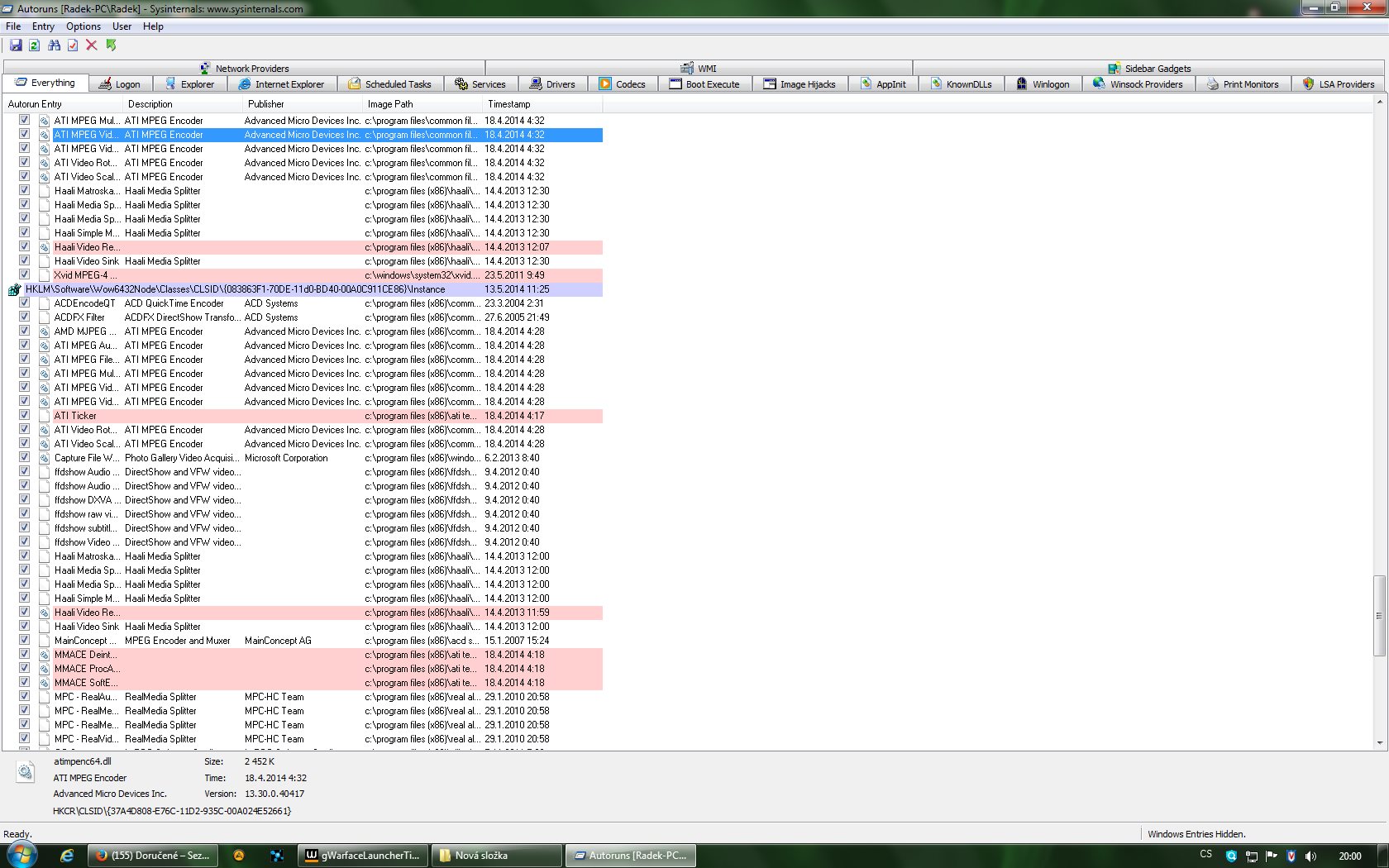Image resolution: width=1389 pixels, height=868 pixels.
Task: Open the Entry menu
Action: point(43,26)
